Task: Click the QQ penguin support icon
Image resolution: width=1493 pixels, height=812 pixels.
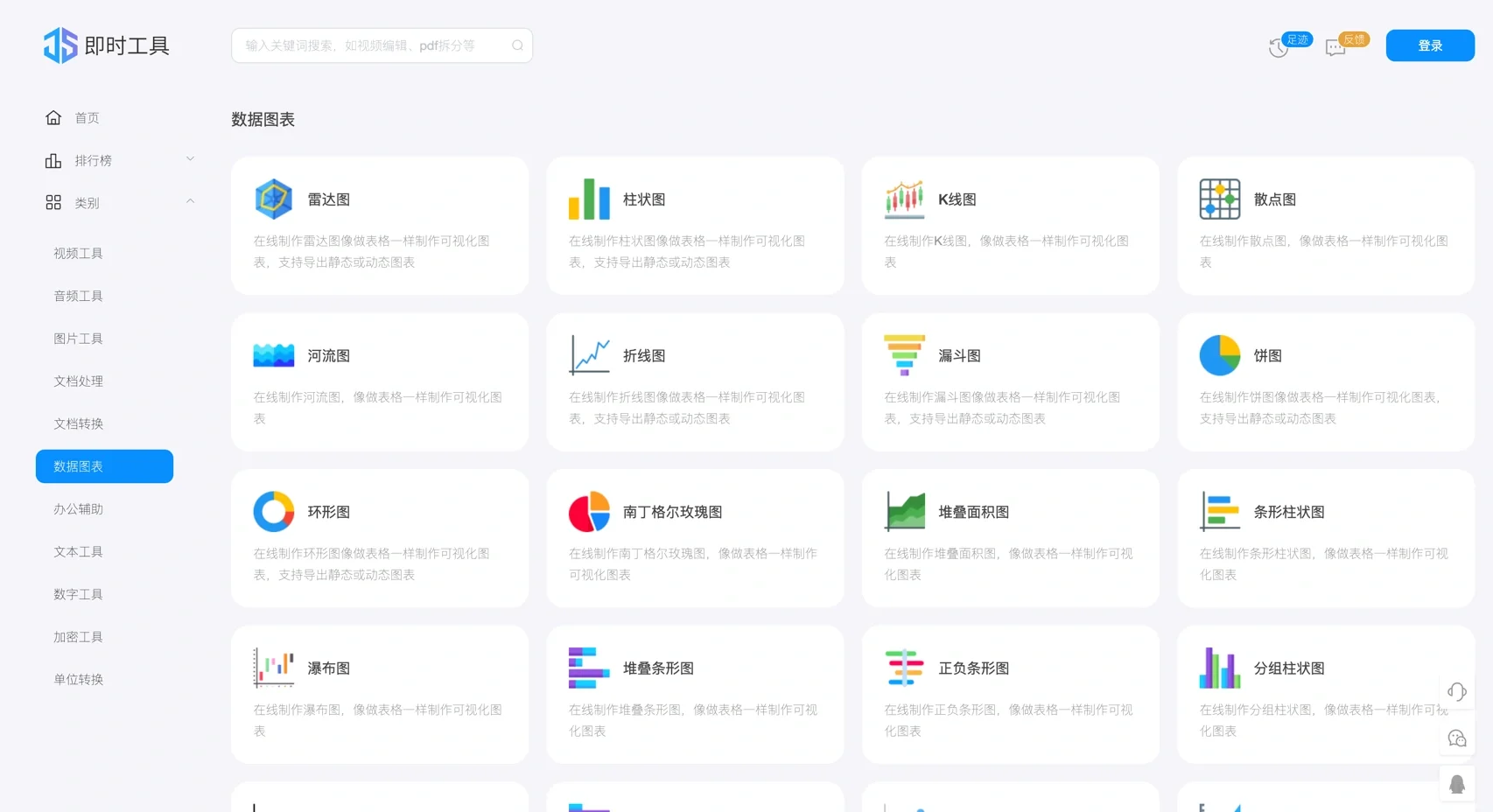Action: [1457, 783]
